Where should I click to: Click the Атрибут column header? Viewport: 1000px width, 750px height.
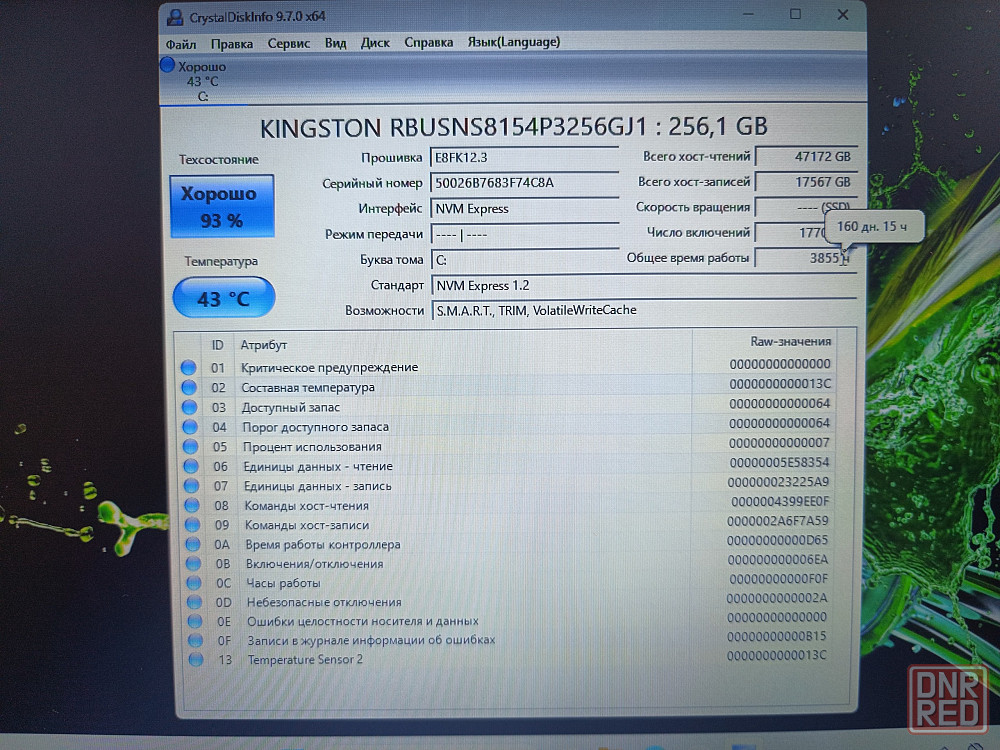click(x=263, y=345)
